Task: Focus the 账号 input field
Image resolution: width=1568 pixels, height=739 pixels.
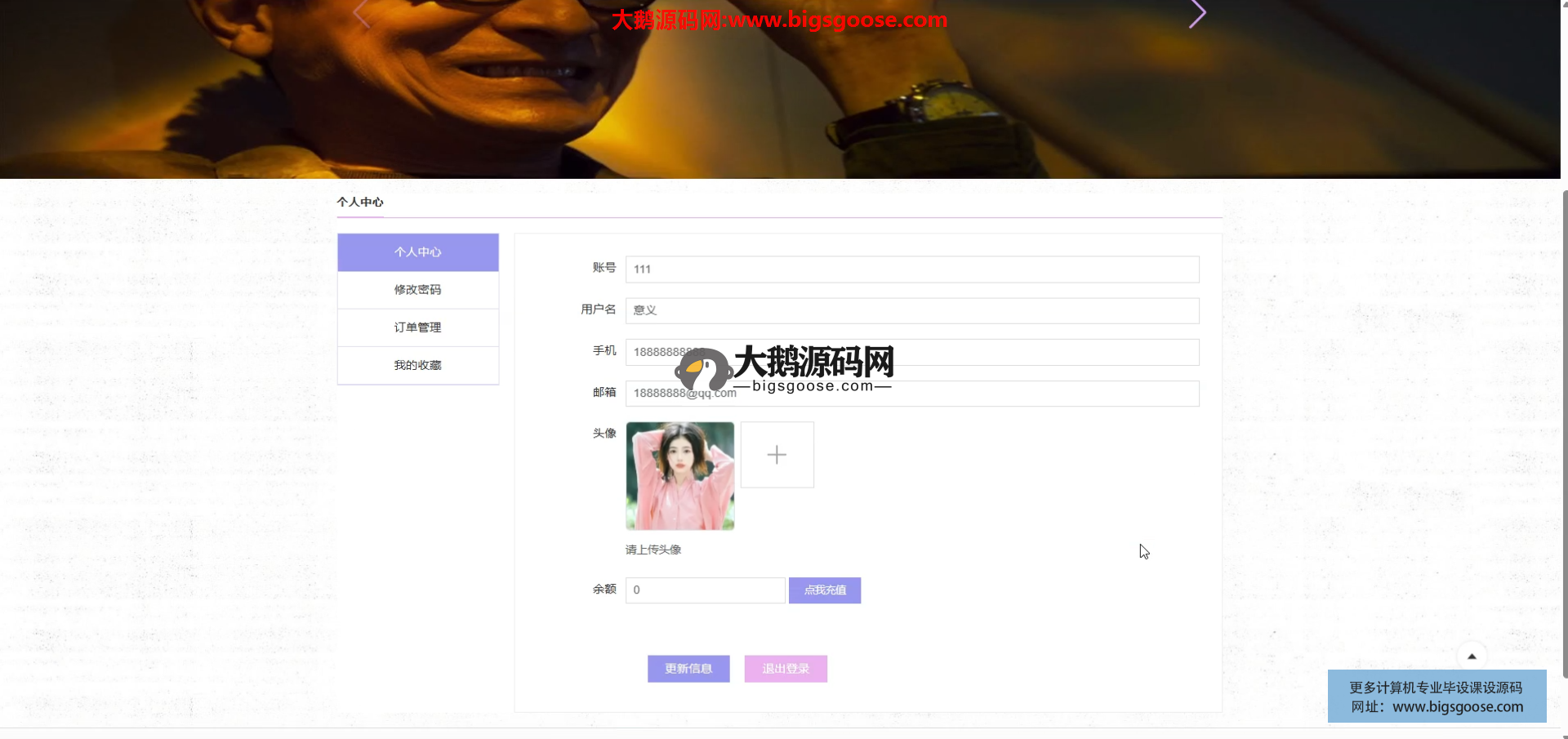Action: pyautogui.click(x=911, y=269)
